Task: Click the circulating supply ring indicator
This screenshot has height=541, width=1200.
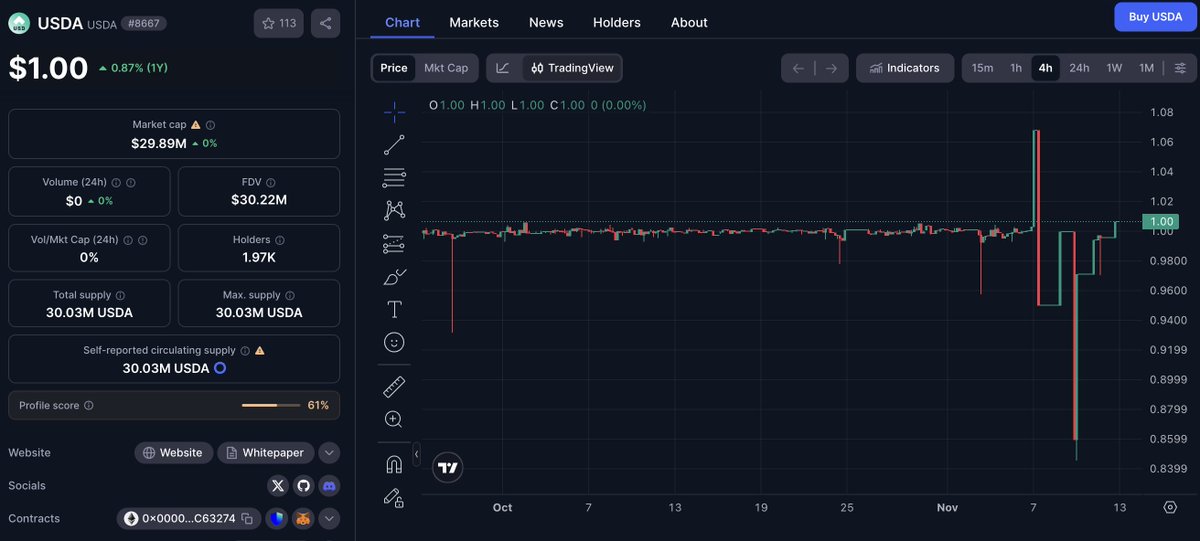Action: pyautogui.click(x=220, y=369)
